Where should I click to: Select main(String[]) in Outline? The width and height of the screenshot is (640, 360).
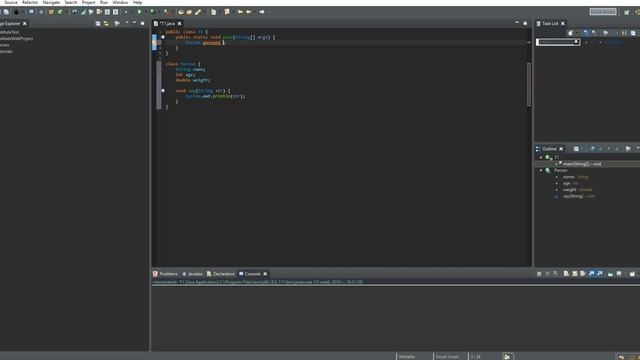coord(582,164)
